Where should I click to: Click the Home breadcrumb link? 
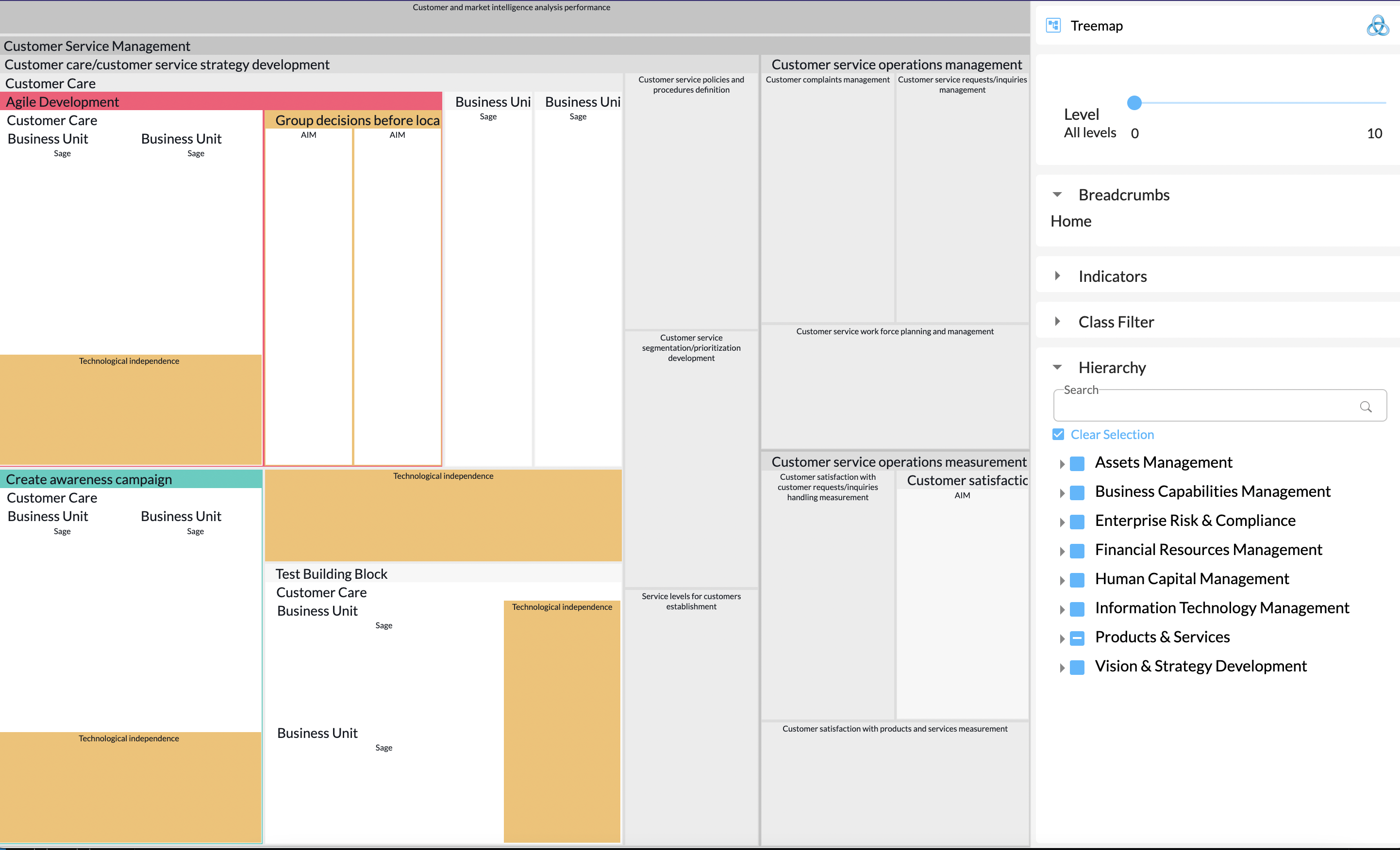point(1070,221)
